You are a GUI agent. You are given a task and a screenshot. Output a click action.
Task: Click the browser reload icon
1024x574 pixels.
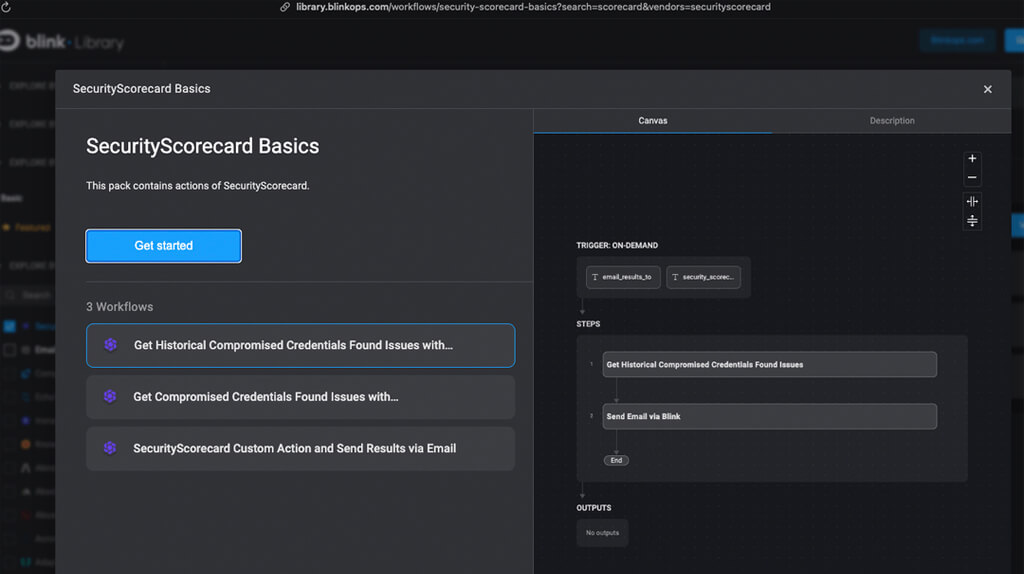tap(6, 7)
